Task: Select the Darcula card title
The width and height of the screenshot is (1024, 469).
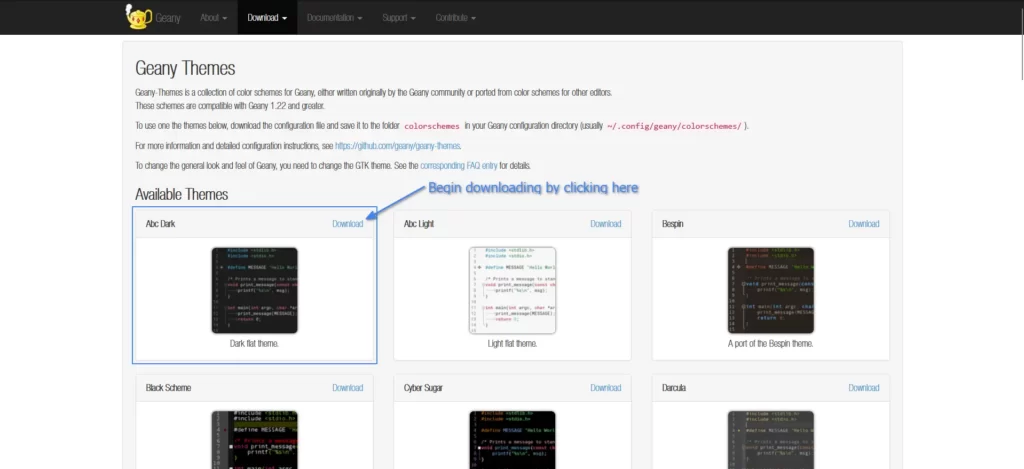Action: [674, 387]
